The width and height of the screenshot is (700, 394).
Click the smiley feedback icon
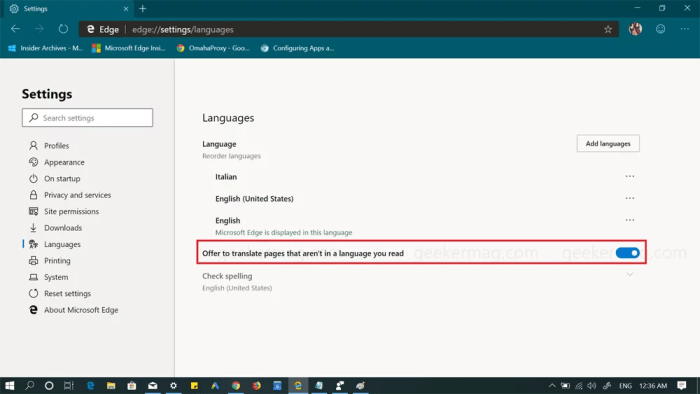click(660, 29)
